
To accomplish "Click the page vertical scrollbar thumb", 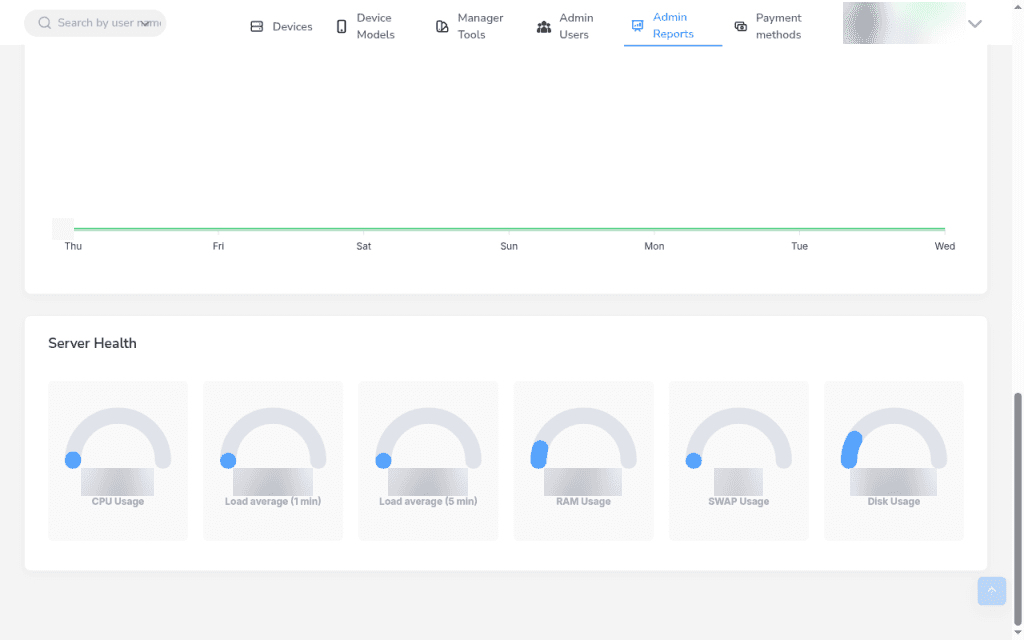I will point(1017,509).
